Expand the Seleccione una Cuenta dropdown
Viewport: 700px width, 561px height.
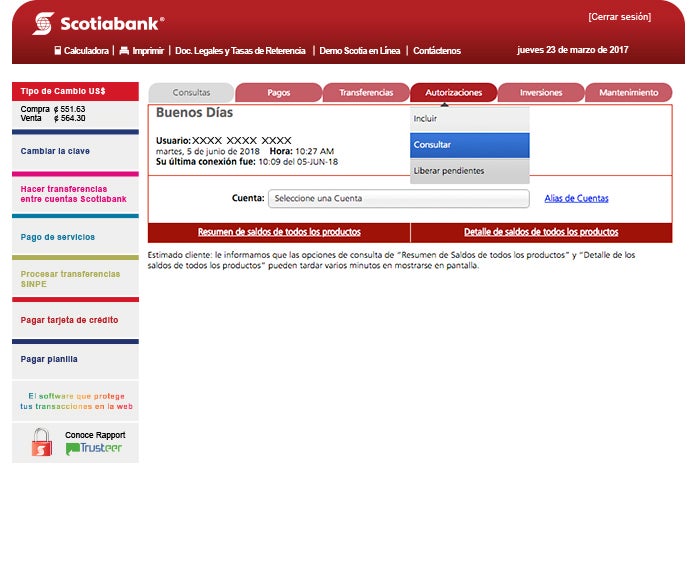click(x=398, y=198)
